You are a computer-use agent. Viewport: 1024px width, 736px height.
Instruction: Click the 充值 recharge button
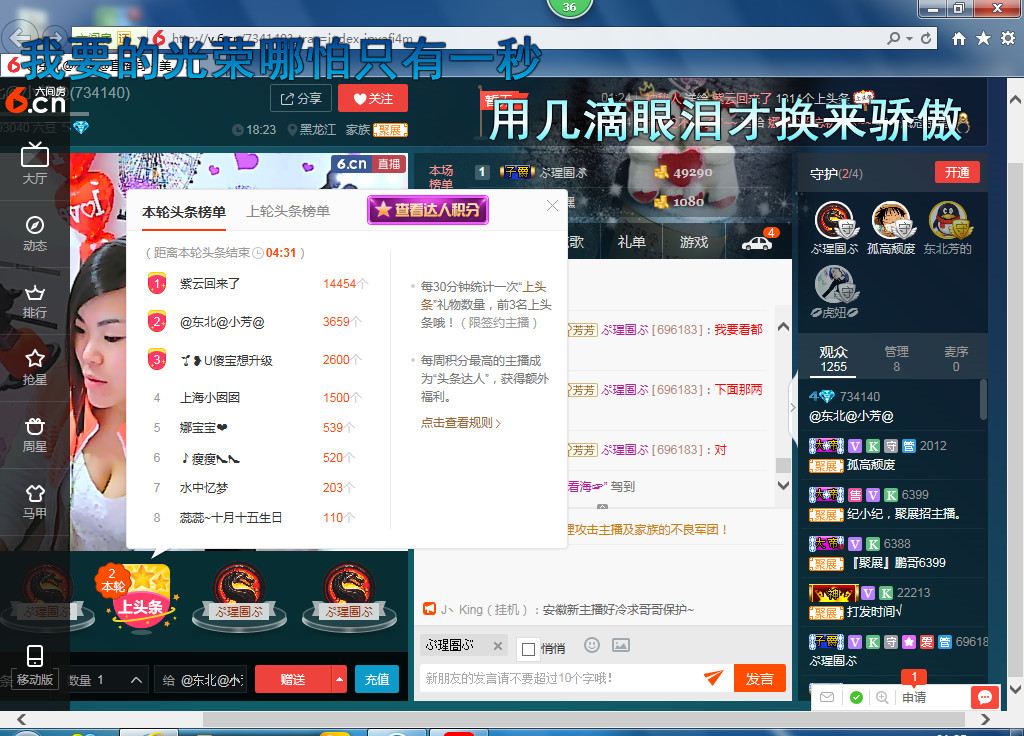pos(377,679)
